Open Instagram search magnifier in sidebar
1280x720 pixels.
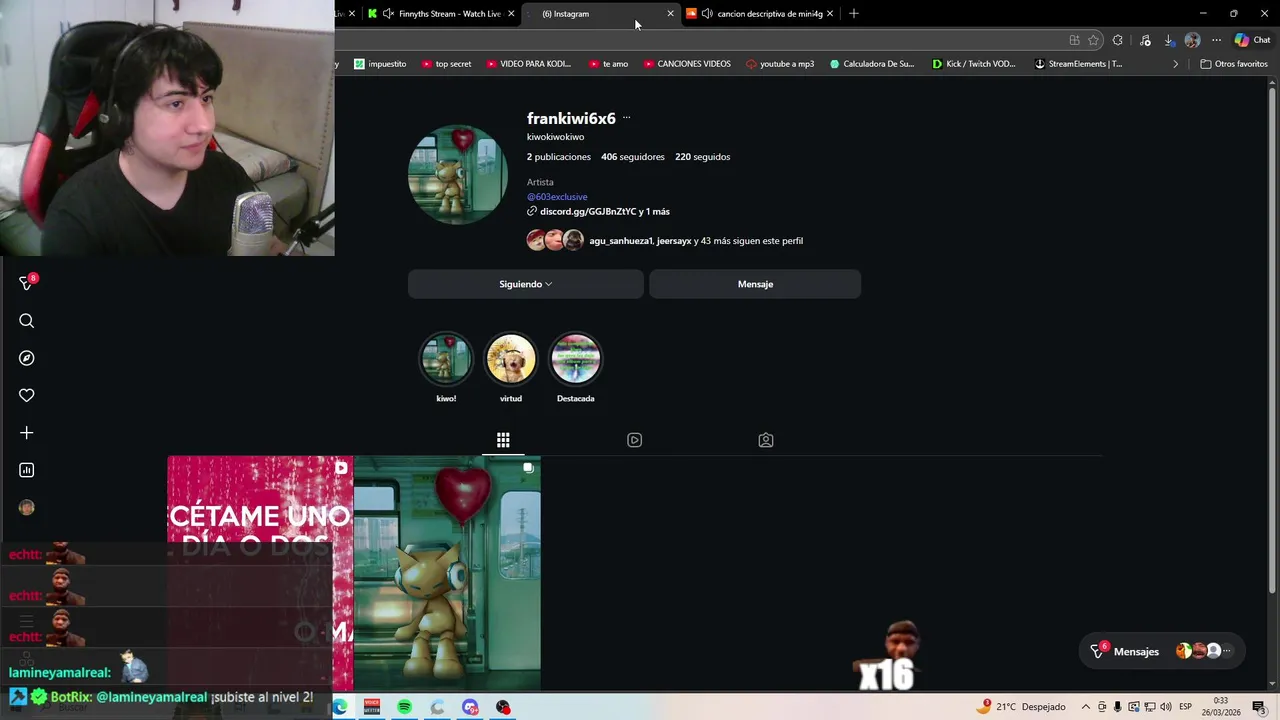(x=27, y=321)
